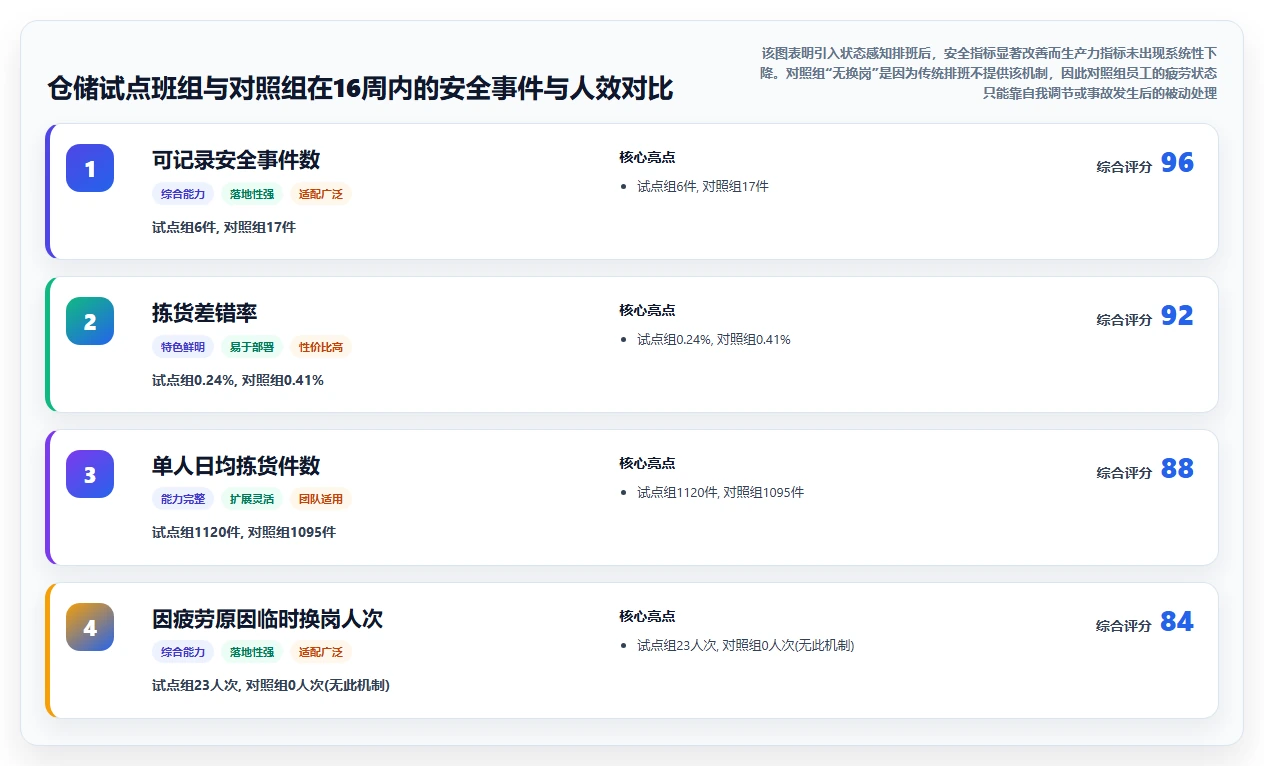Click 落地性强 tag in 可记录安全事件数 card
This screenshot has width=1264, height=766.
pos(252,194)
